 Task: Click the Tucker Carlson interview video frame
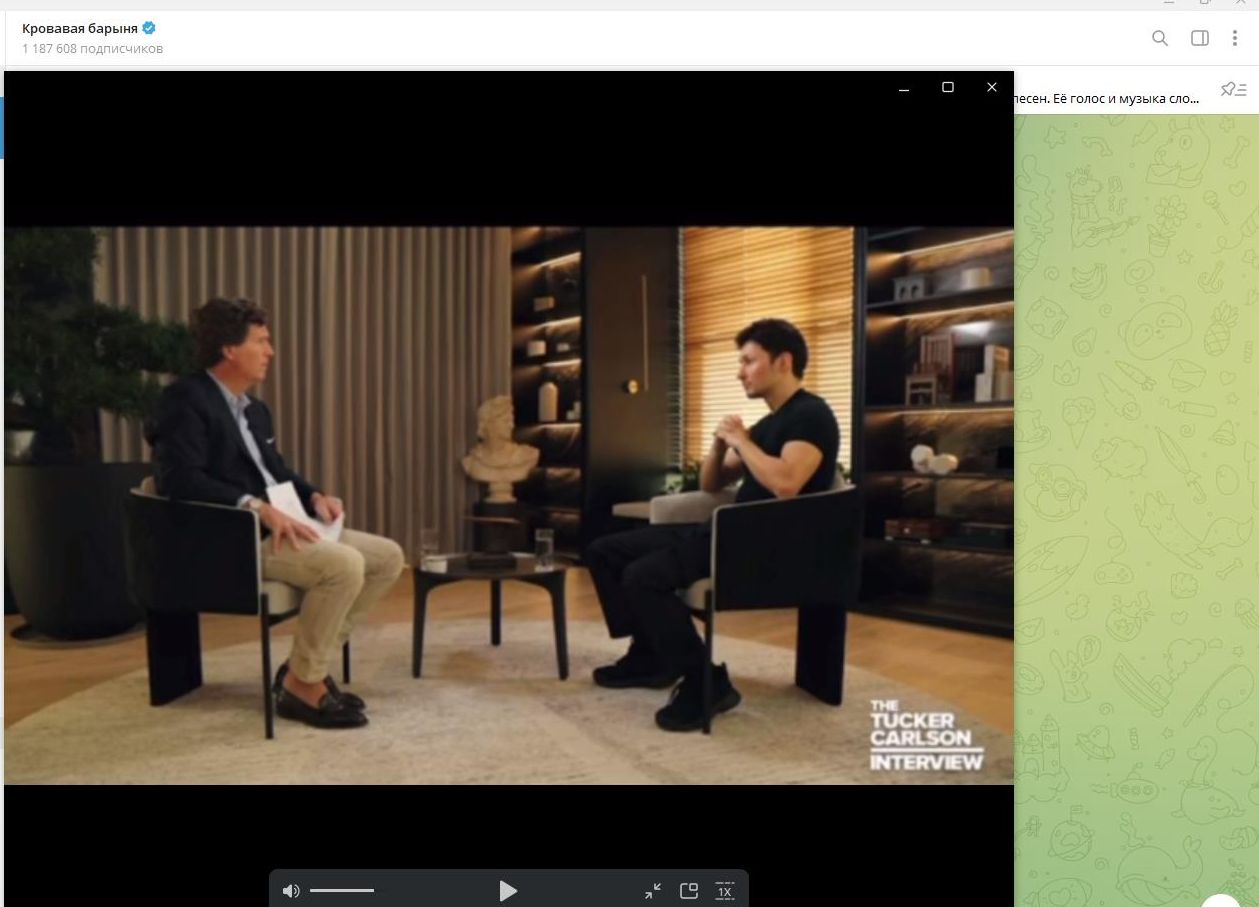(508, 505)
